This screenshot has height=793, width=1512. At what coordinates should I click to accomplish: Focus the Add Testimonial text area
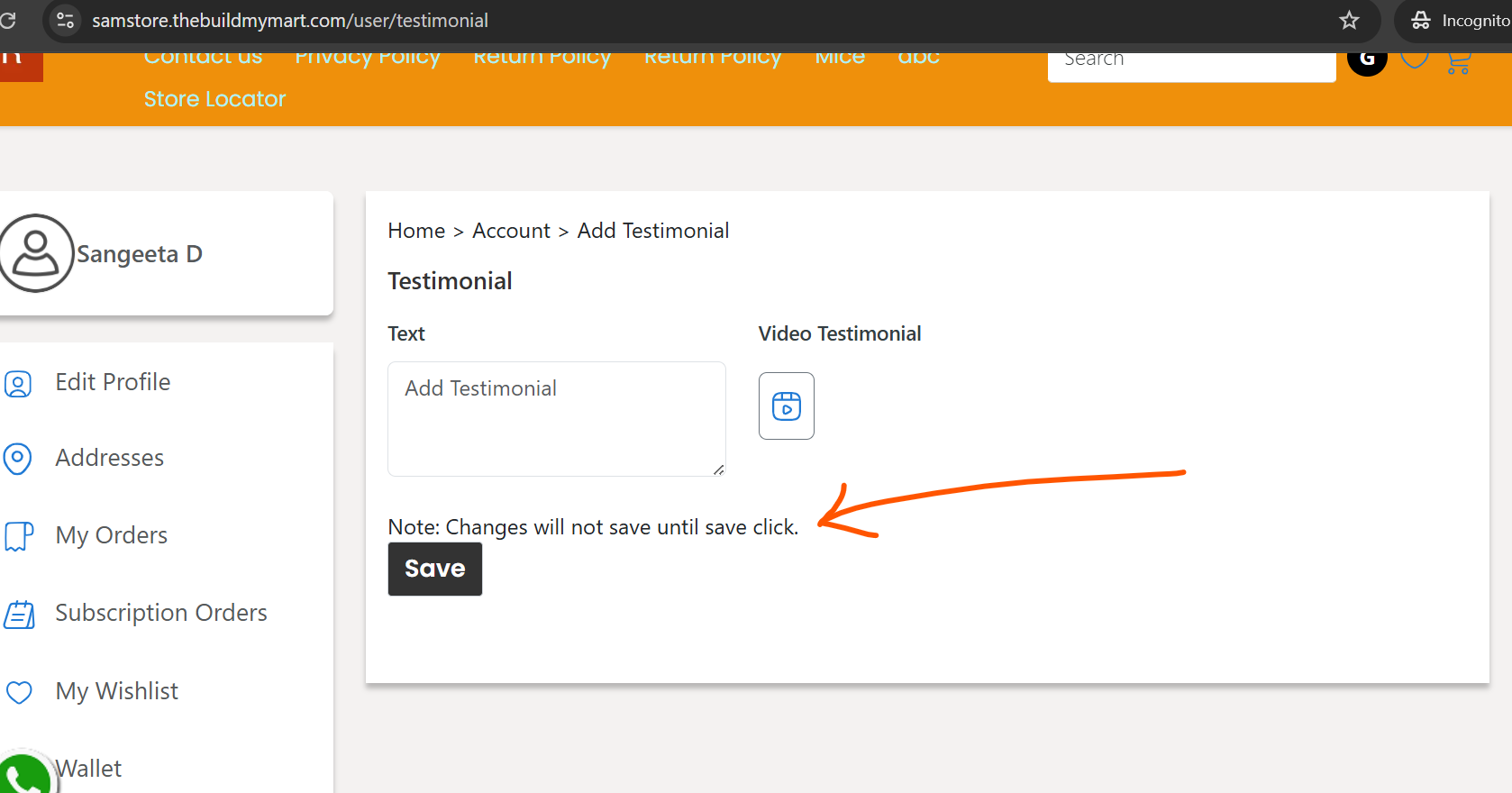coord(557,419)
